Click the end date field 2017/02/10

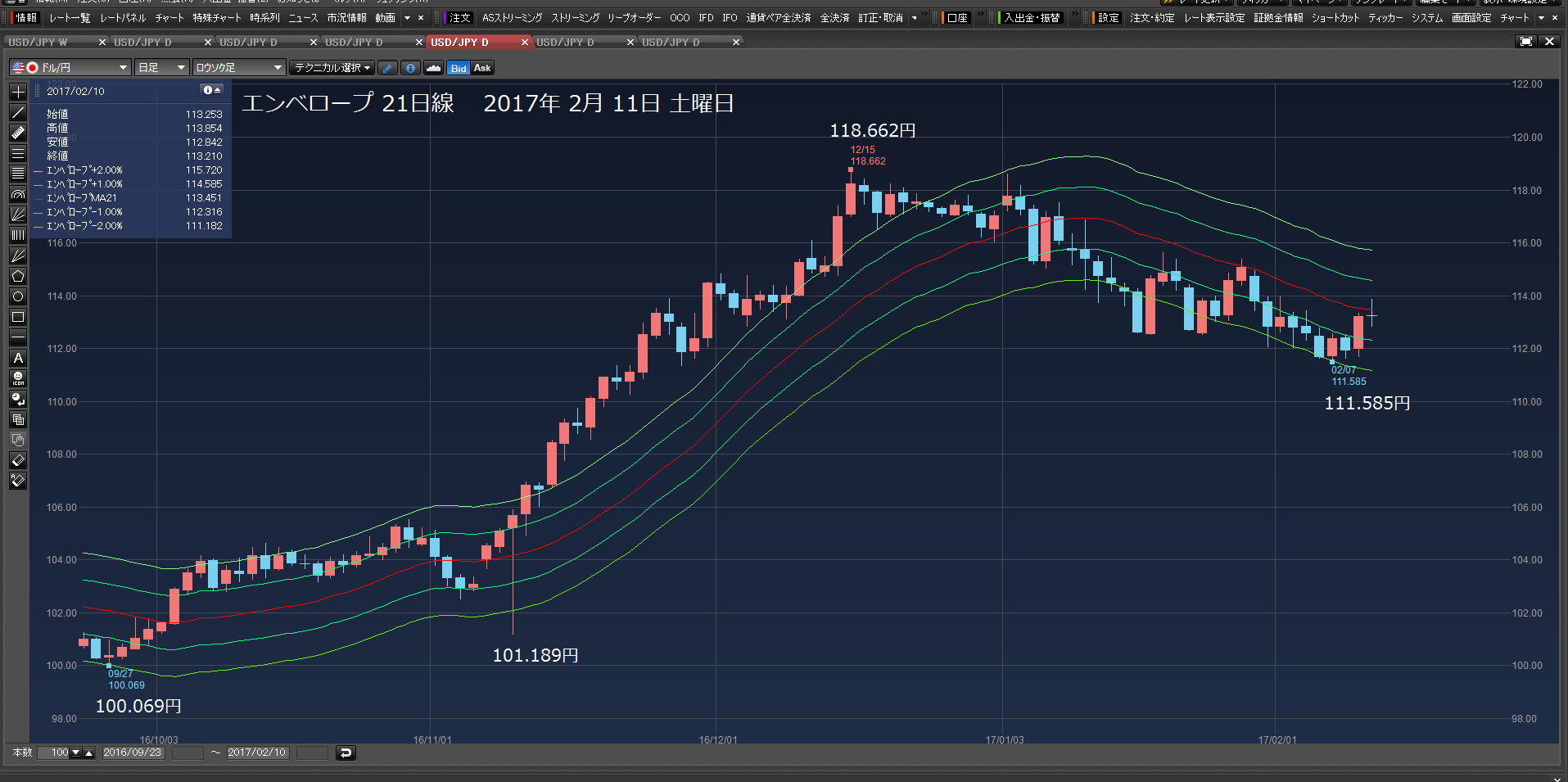(x=257, y=753)
